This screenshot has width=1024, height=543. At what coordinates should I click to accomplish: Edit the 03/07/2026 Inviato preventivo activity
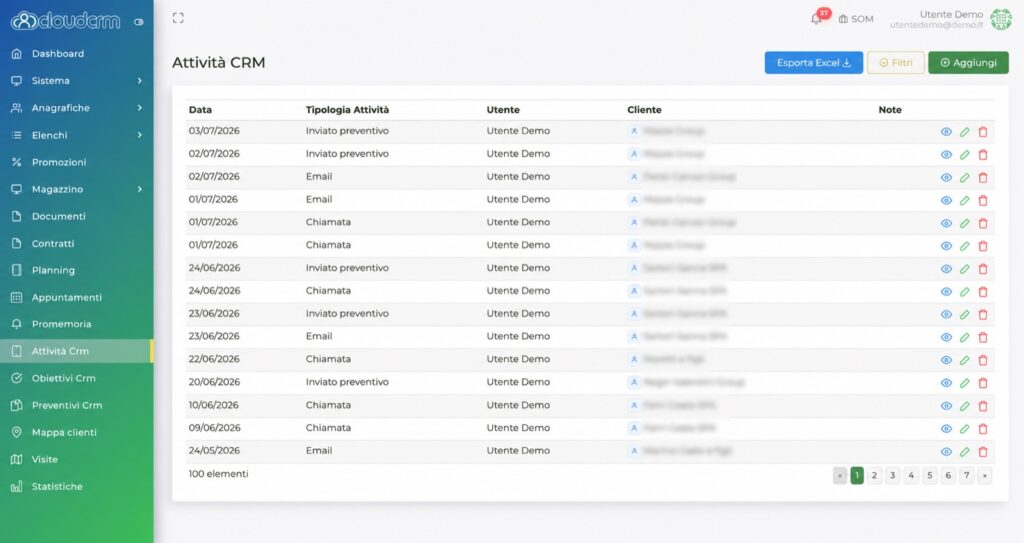coord(965,132)
